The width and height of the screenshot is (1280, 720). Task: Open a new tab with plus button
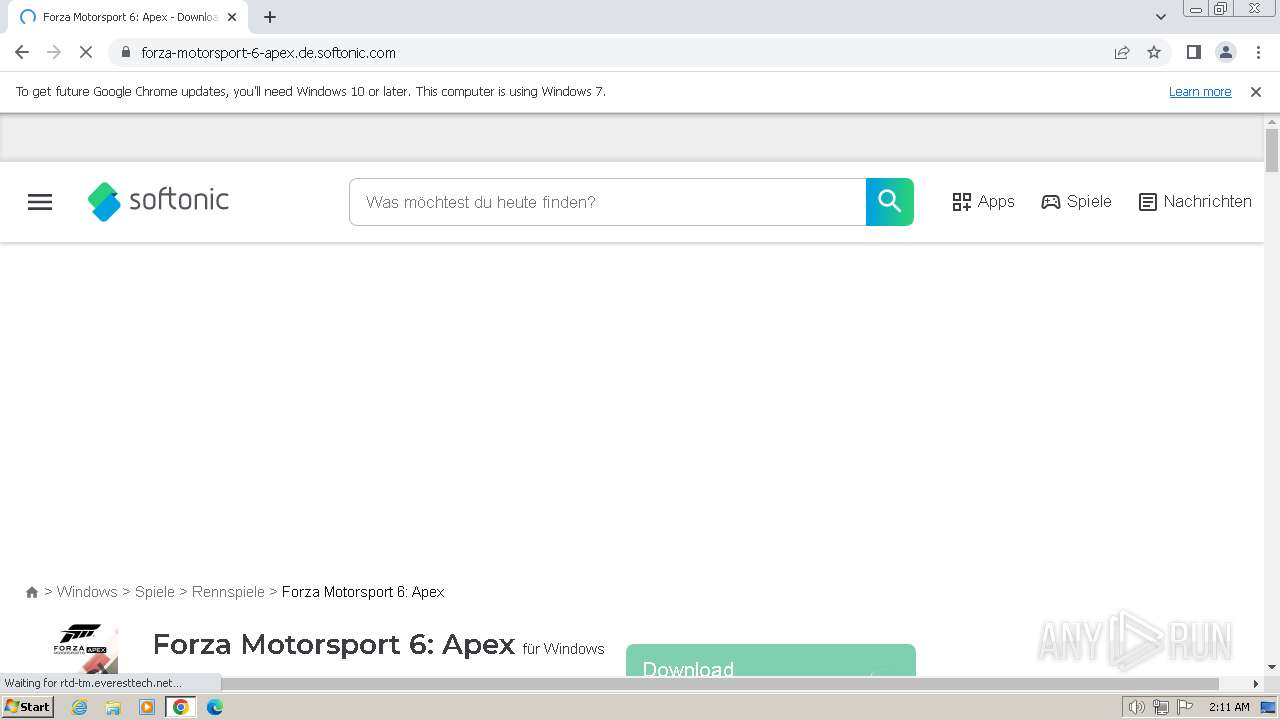tap(269, 17)
